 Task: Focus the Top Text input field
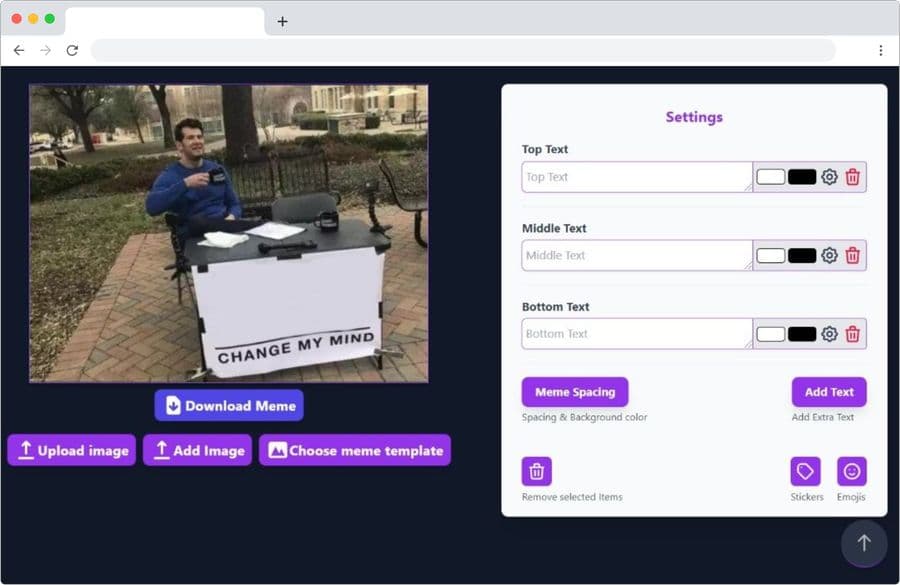pyautogui.click(x=637, y=177)
